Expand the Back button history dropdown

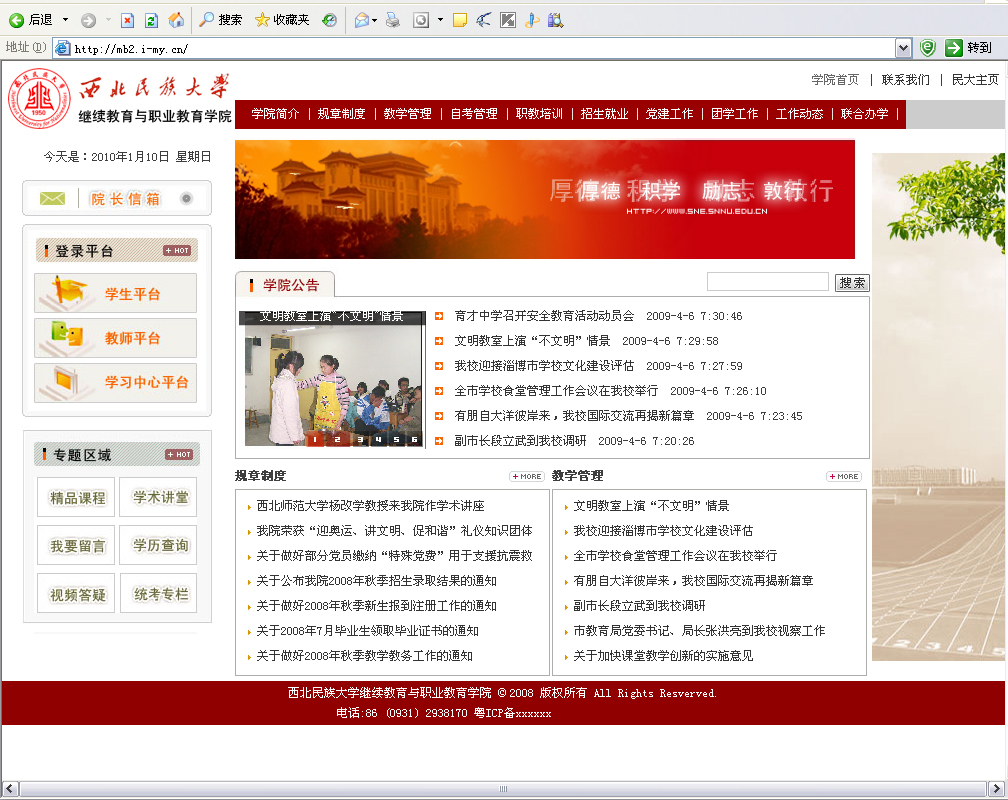pyautogui.click(x=65, y=21)
